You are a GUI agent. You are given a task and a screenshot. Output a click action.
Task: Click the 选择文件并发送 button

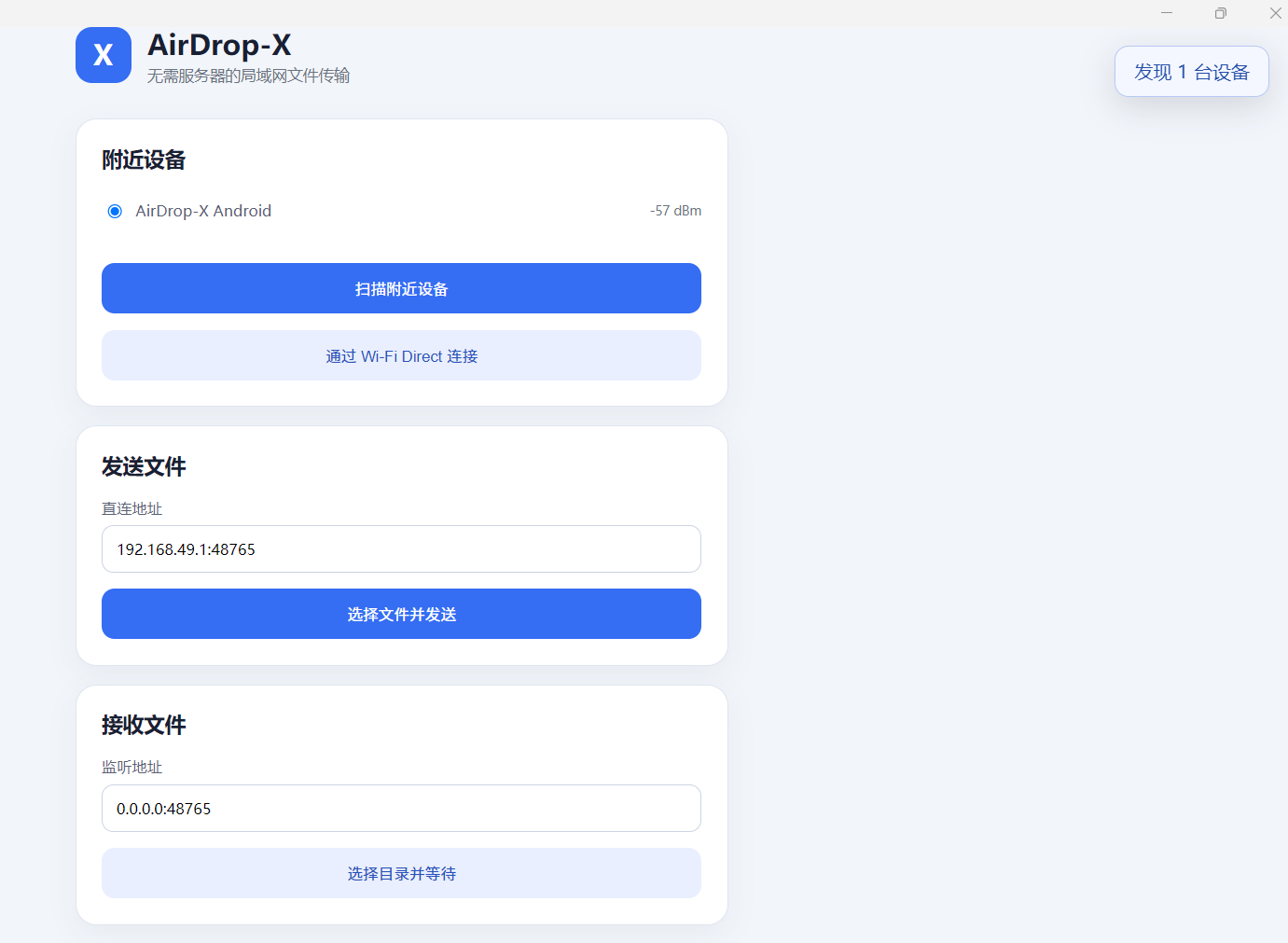401,614
